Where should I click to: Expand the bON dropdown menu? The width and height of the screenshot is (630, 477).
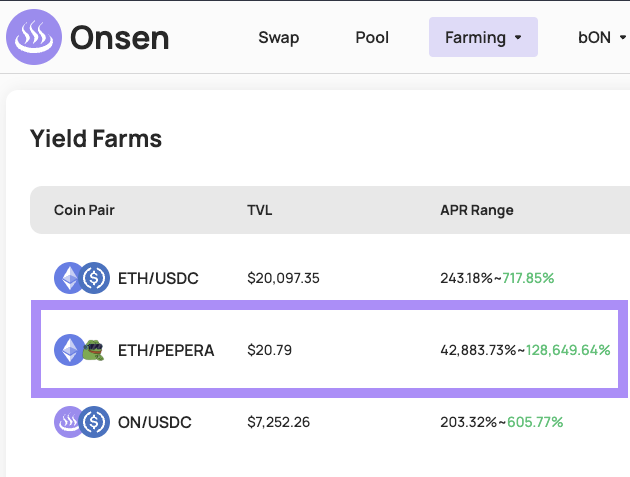pyautogui.click(x=602, y=37)
